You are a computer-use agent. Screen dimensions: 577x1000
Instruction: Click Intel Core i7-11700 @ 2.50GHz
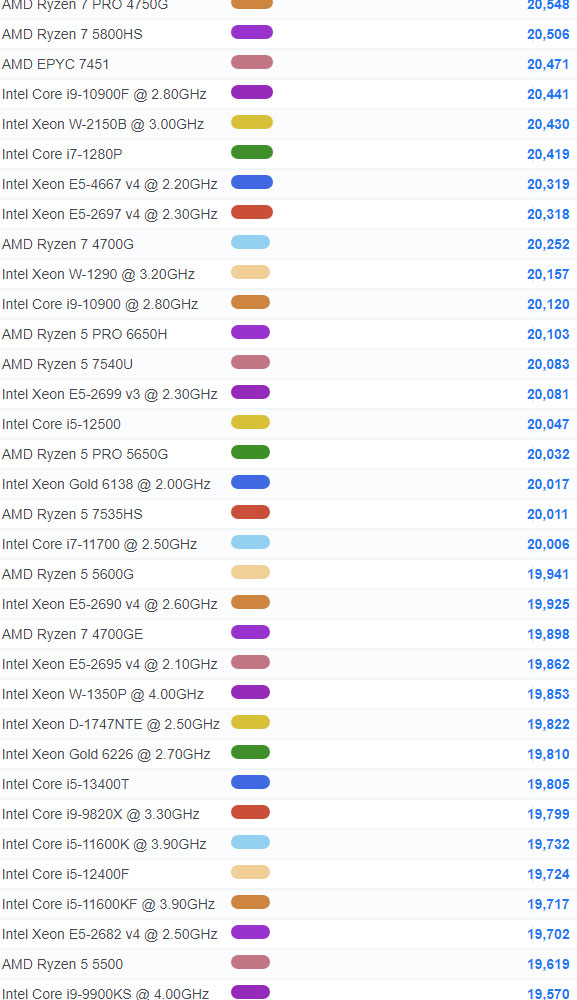coord(99,544)
